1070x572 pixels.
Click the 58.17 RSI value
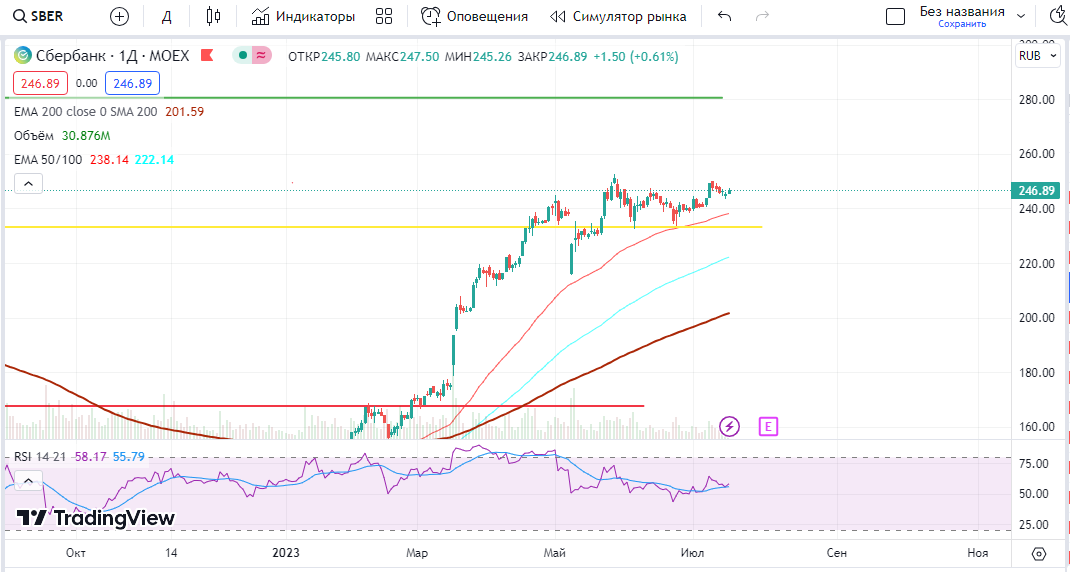(x=89, y=457)
